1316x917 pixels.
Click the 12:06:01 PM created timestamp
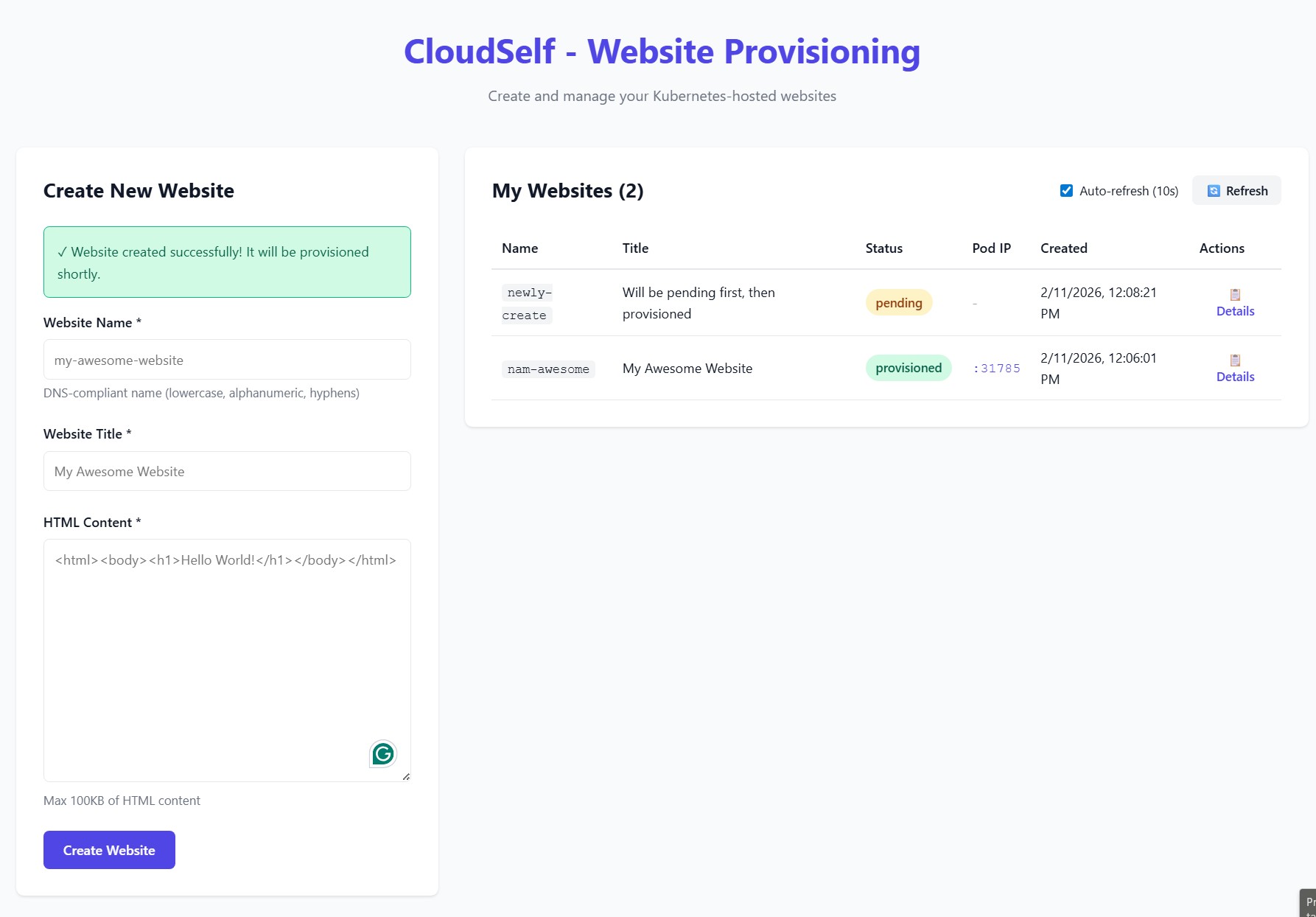[1099, 369]
